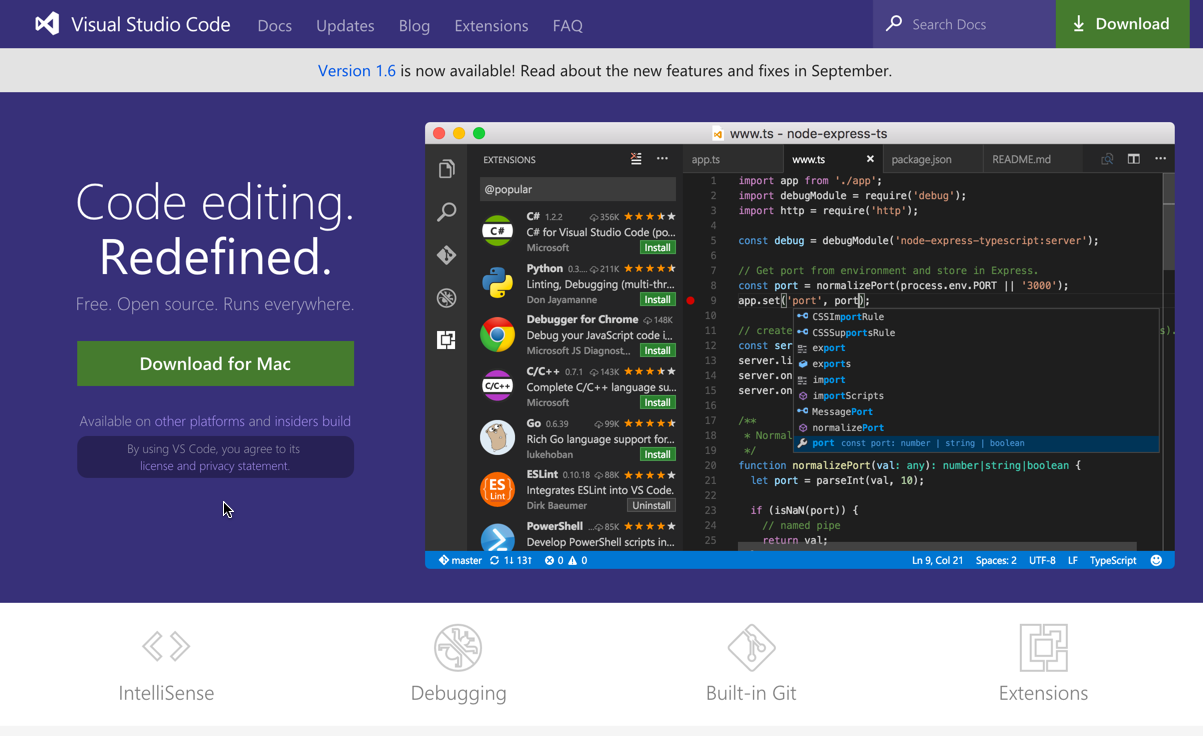Viewport: 1203px width, 736px height.
Task: Select CSSImportRule autocomplete suggestion
Action: tap(977, 317)
